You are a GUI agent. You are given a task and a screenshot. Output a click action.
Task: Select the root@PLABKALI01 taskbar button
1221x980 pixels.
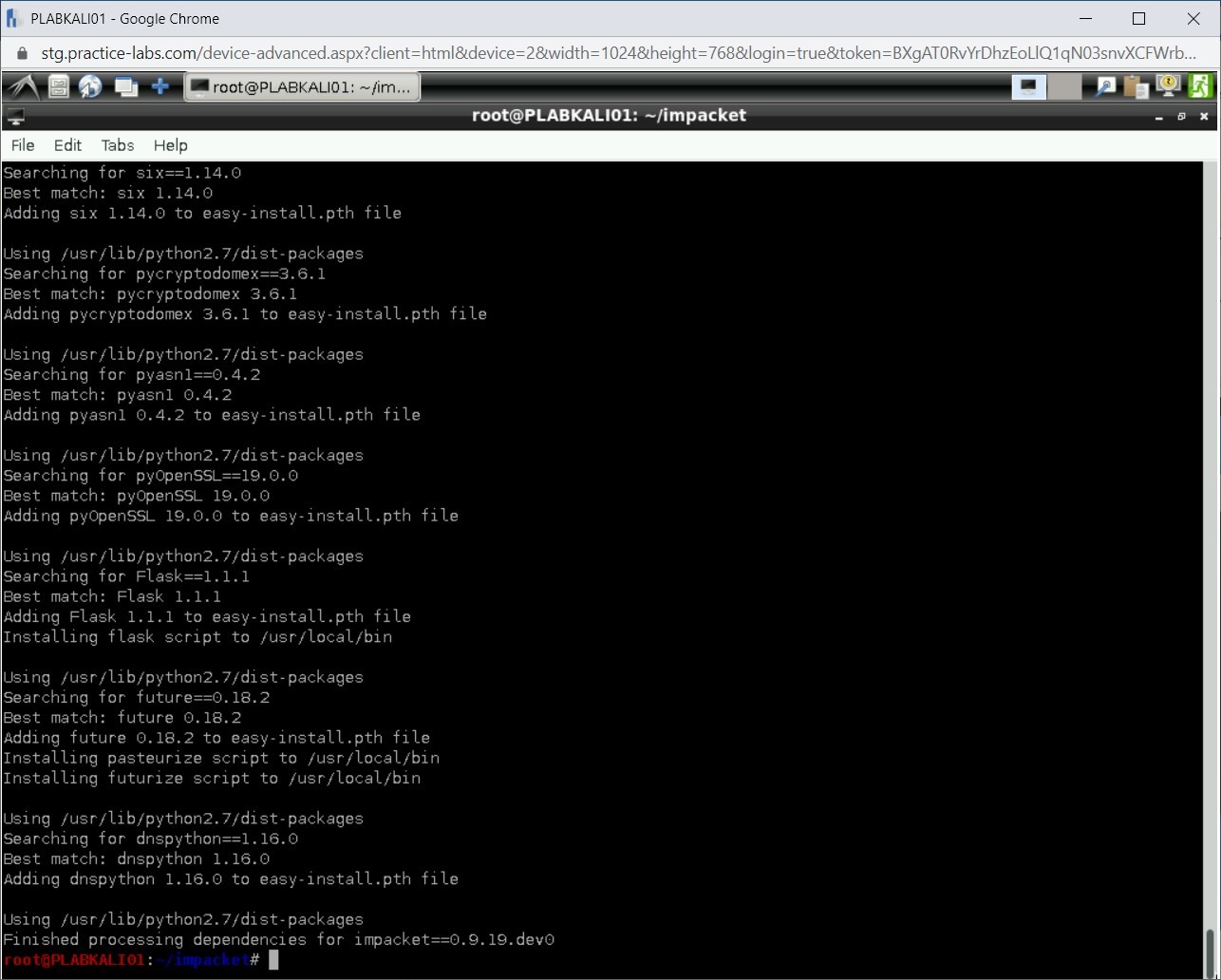pos(302,87)
